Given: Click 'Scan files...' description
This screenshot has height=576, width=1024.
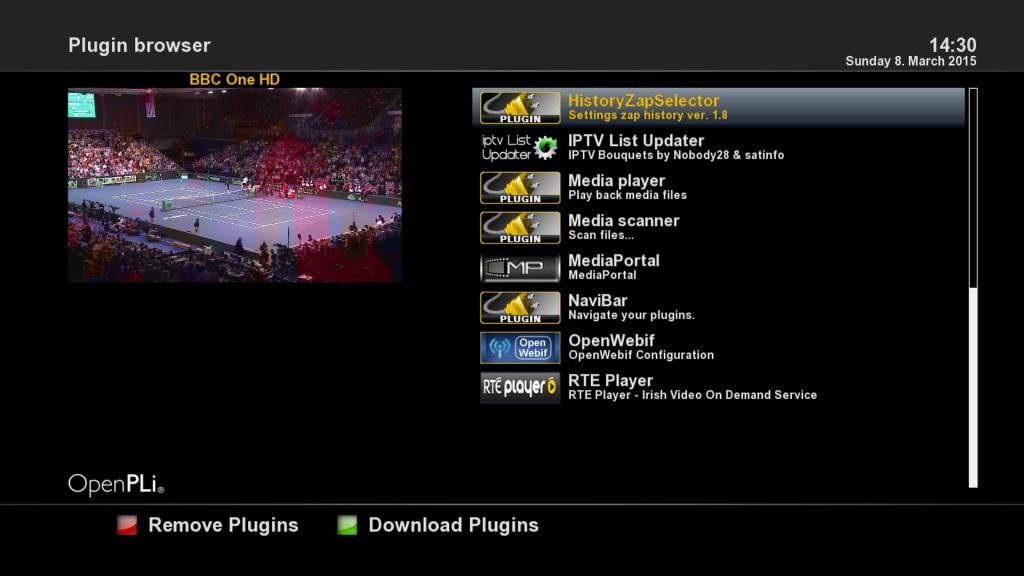Looking at the screenshot, I should [x=600, y=235].
